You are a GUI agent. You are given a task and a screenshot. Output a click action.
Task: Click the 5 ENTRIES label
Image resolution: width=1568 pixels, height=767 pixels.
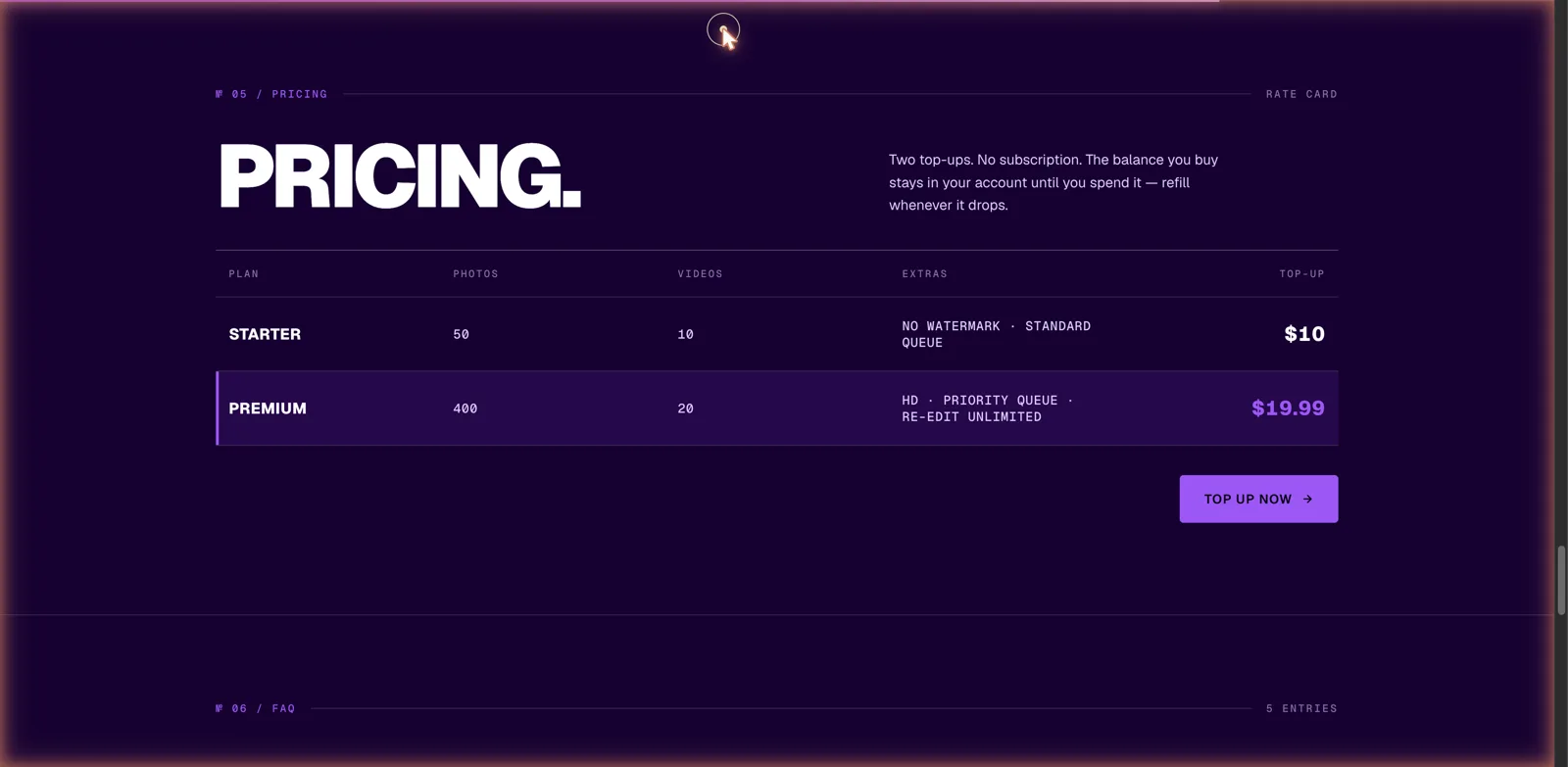(x=1301, y=708)
